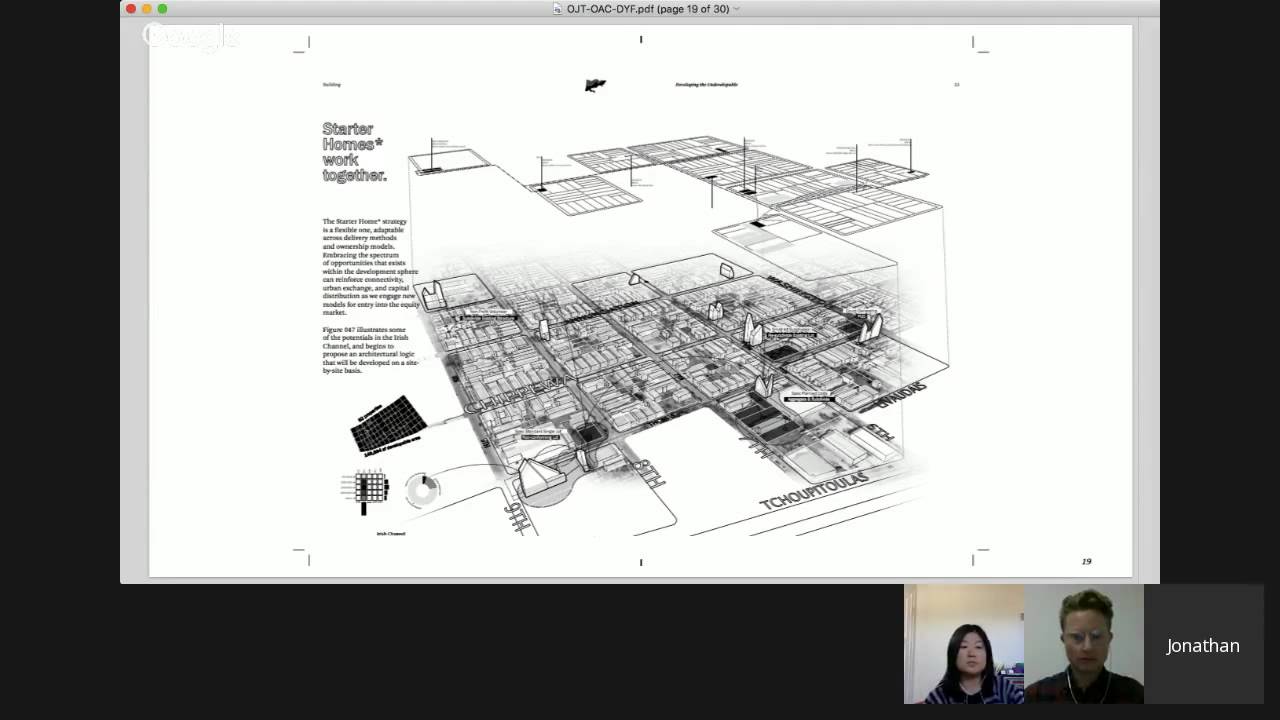Click the "TCHOUPITOULAS" street label
Screen dimensions: 1280x720
click(812, 490)
